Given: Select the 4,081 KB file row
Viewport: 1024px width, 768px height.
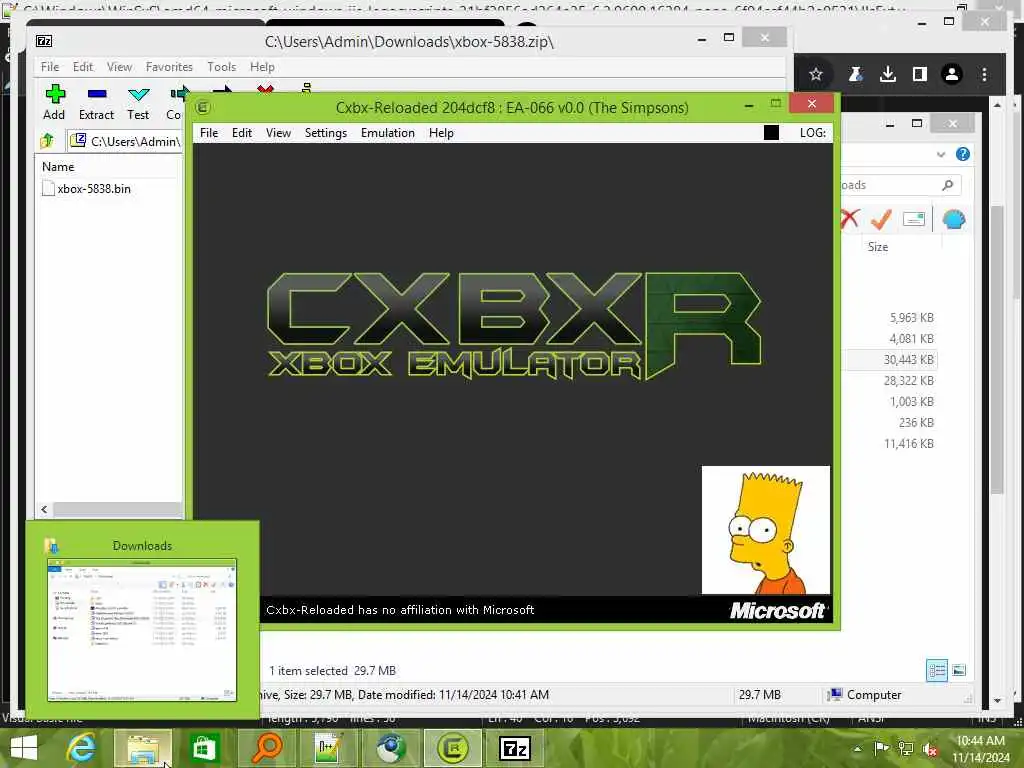Looking at the screenshot, I should 911,339.
